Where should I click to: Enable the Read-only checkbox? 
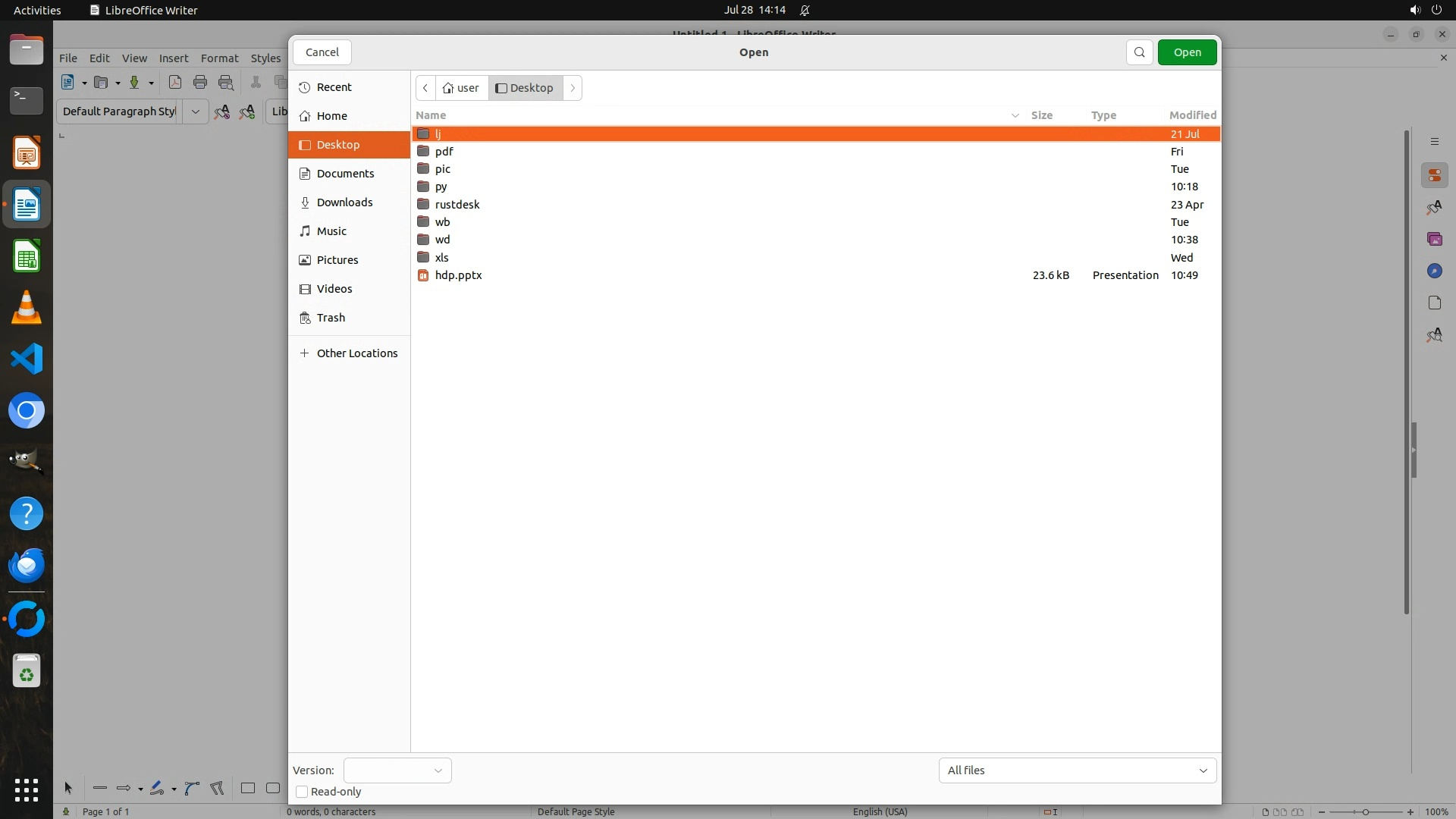pyautogui.click(x=302, y=792)
